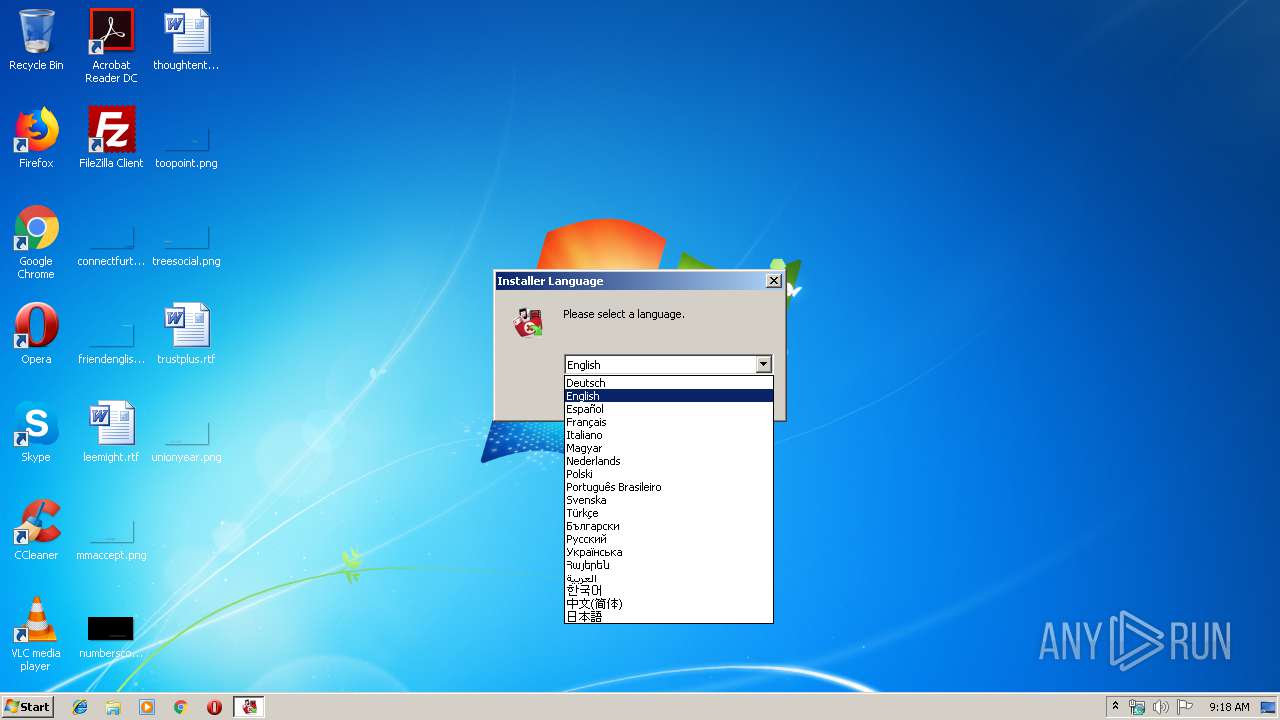Select Nederlands language option
The image size is (1280, 720).
pos(668,461)
